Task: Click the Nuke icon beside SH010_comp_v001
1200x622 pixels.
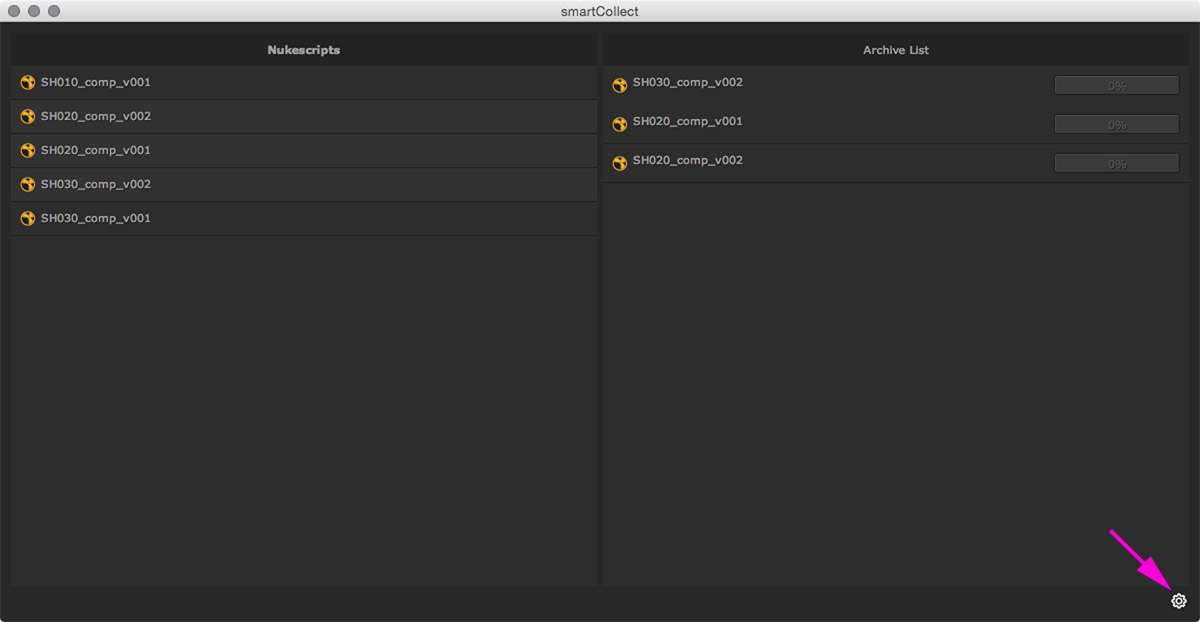Action: pyautogui.click(x=28, y=83)
